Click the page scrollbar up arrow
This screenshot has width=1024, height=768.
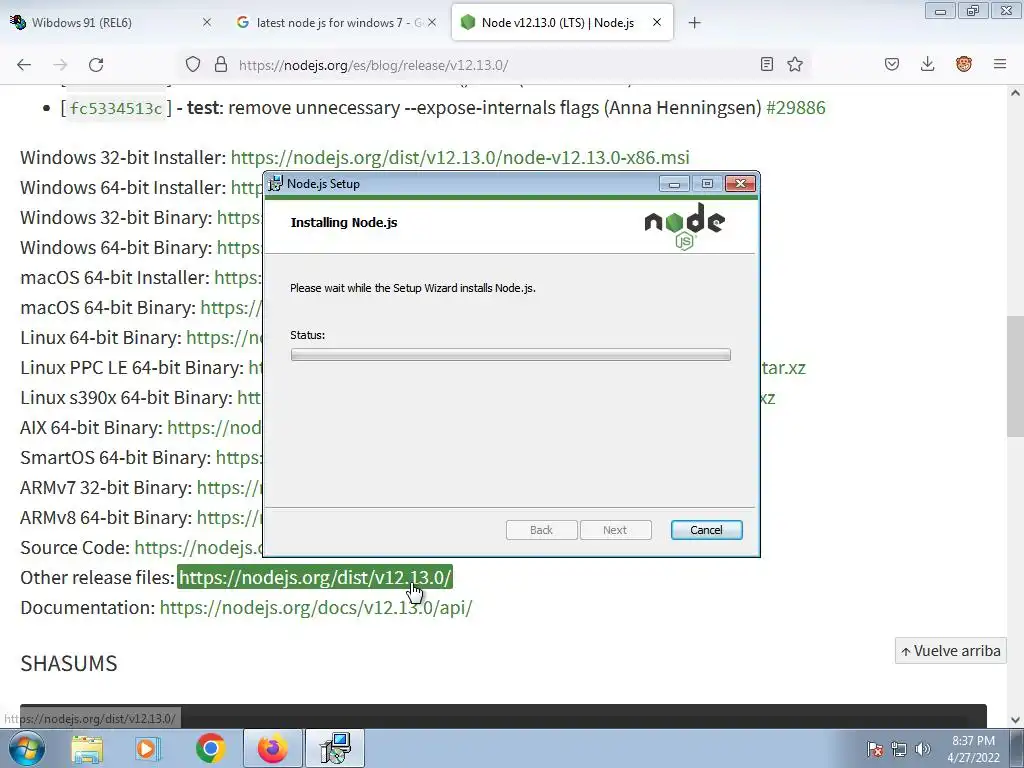click(x=1015, y=93)
